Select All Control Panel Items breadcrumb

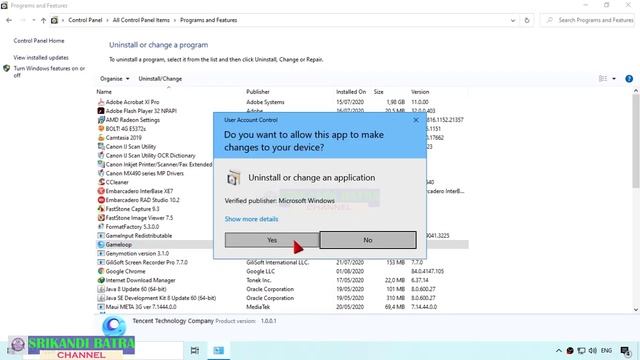pyautogui.click(x=141, y=20)
